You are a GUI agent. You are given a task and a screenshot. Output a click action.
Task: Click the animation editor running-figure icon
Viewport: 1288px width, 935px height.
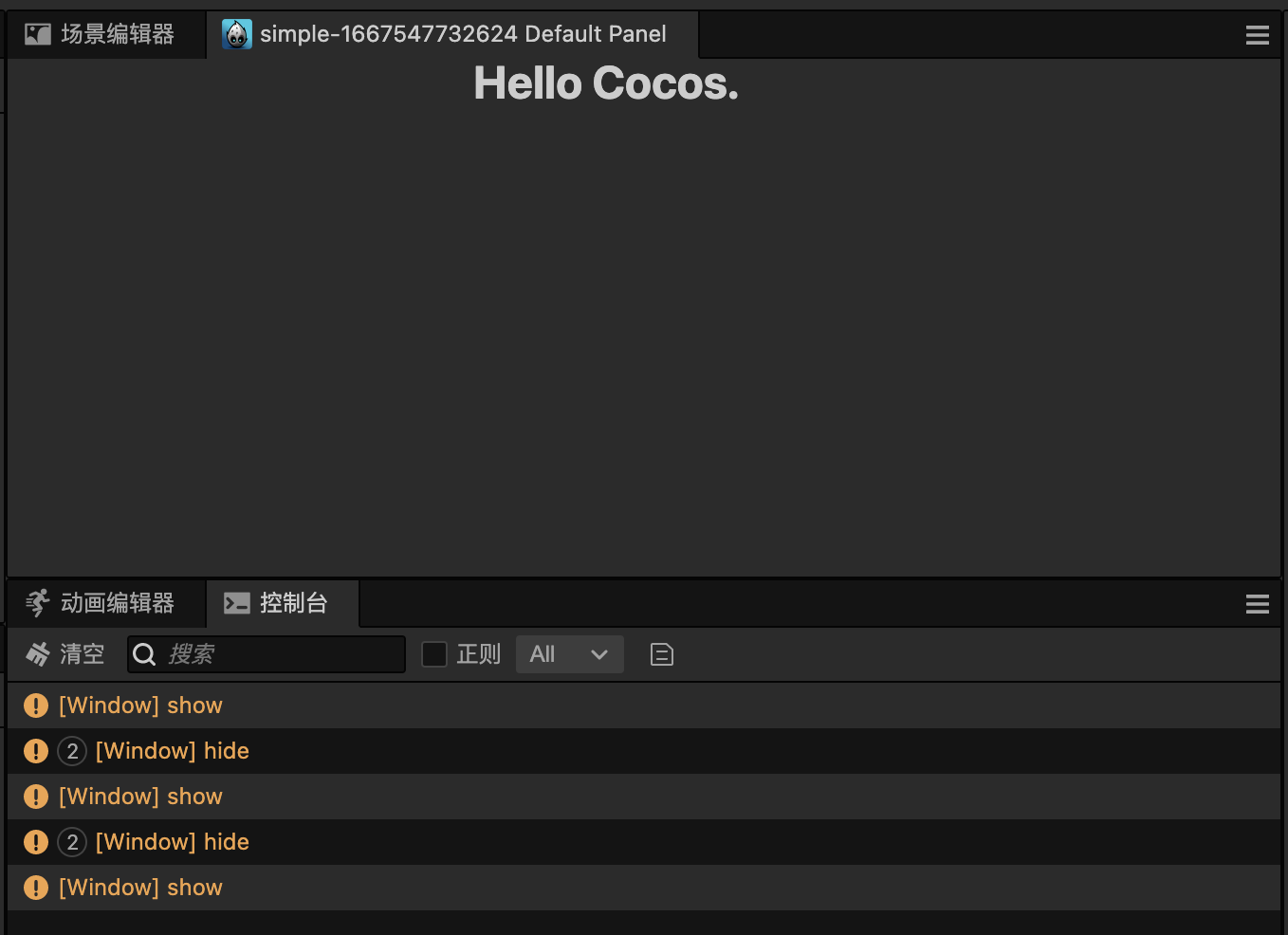tap(38, 603)
